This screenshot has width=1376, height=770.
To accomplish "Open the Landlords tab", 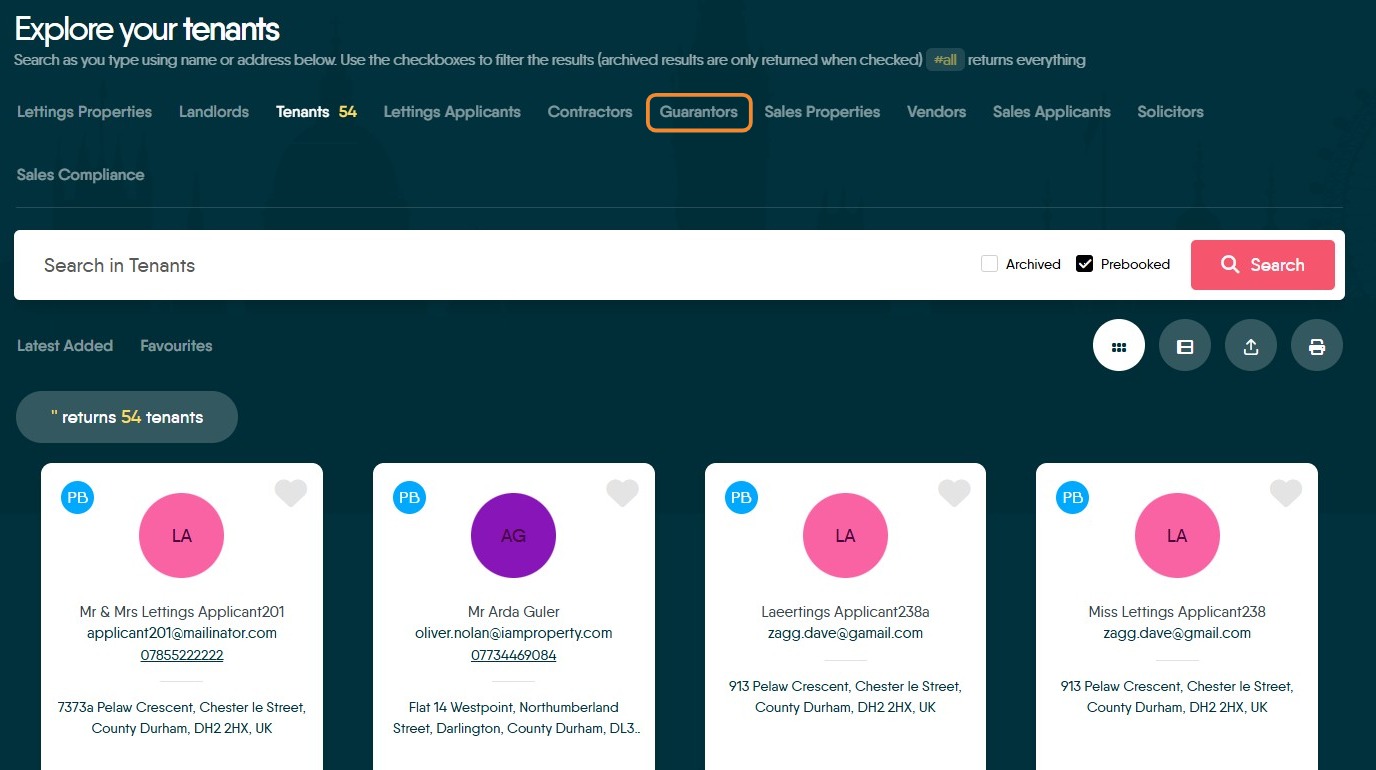I will click(x=214, y=112).
